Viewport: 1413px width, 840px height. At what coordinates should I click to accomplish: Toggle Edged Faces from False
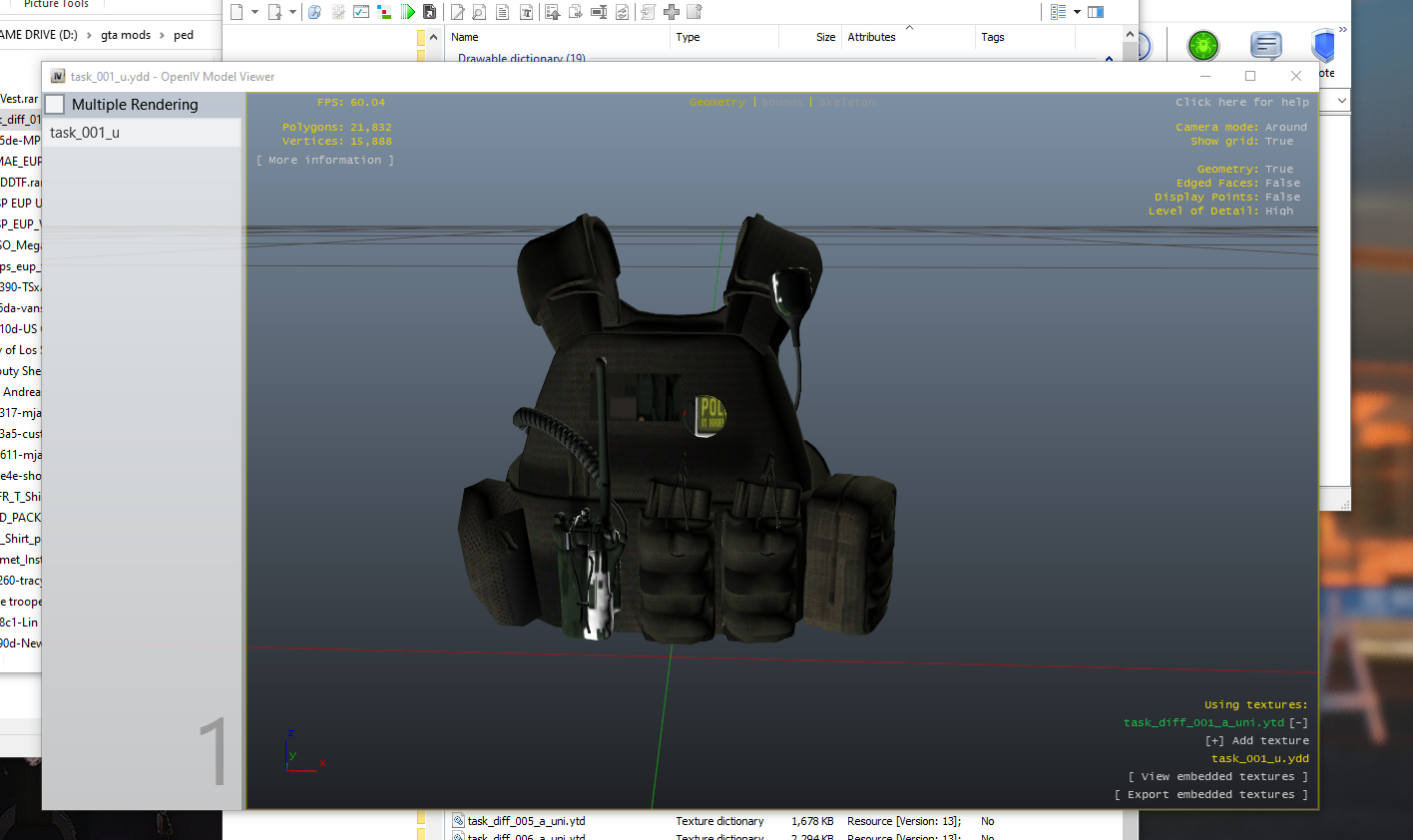point(1282,184)
